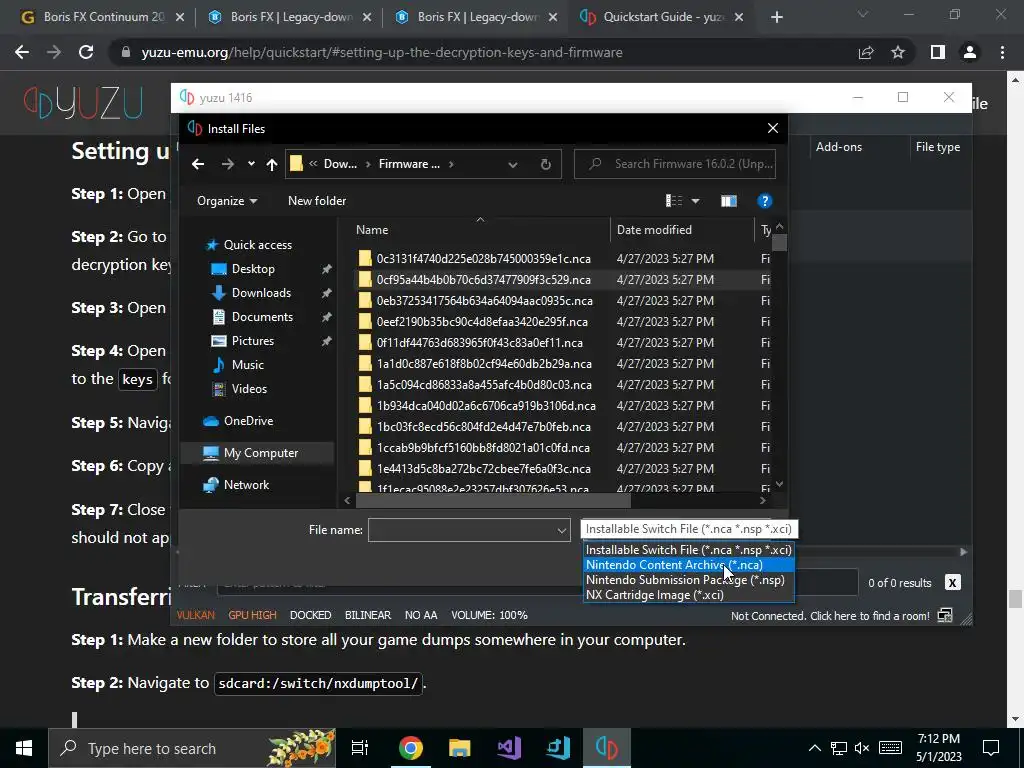
Task: Choose Nintendo Submission Package (*.nsp) option
Action: pyautogui.click(x=688, y=580)
